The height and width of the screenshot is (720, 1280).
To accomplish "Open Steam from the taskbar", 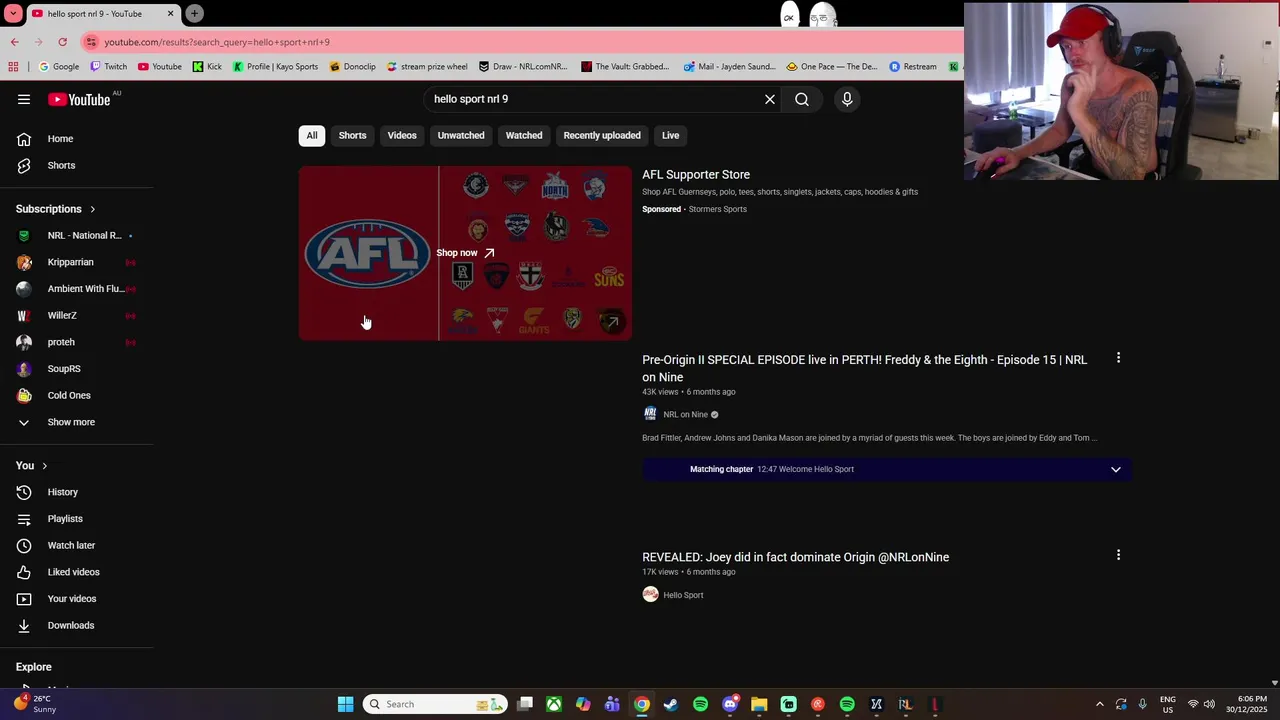I will click(x=671, y=704).
